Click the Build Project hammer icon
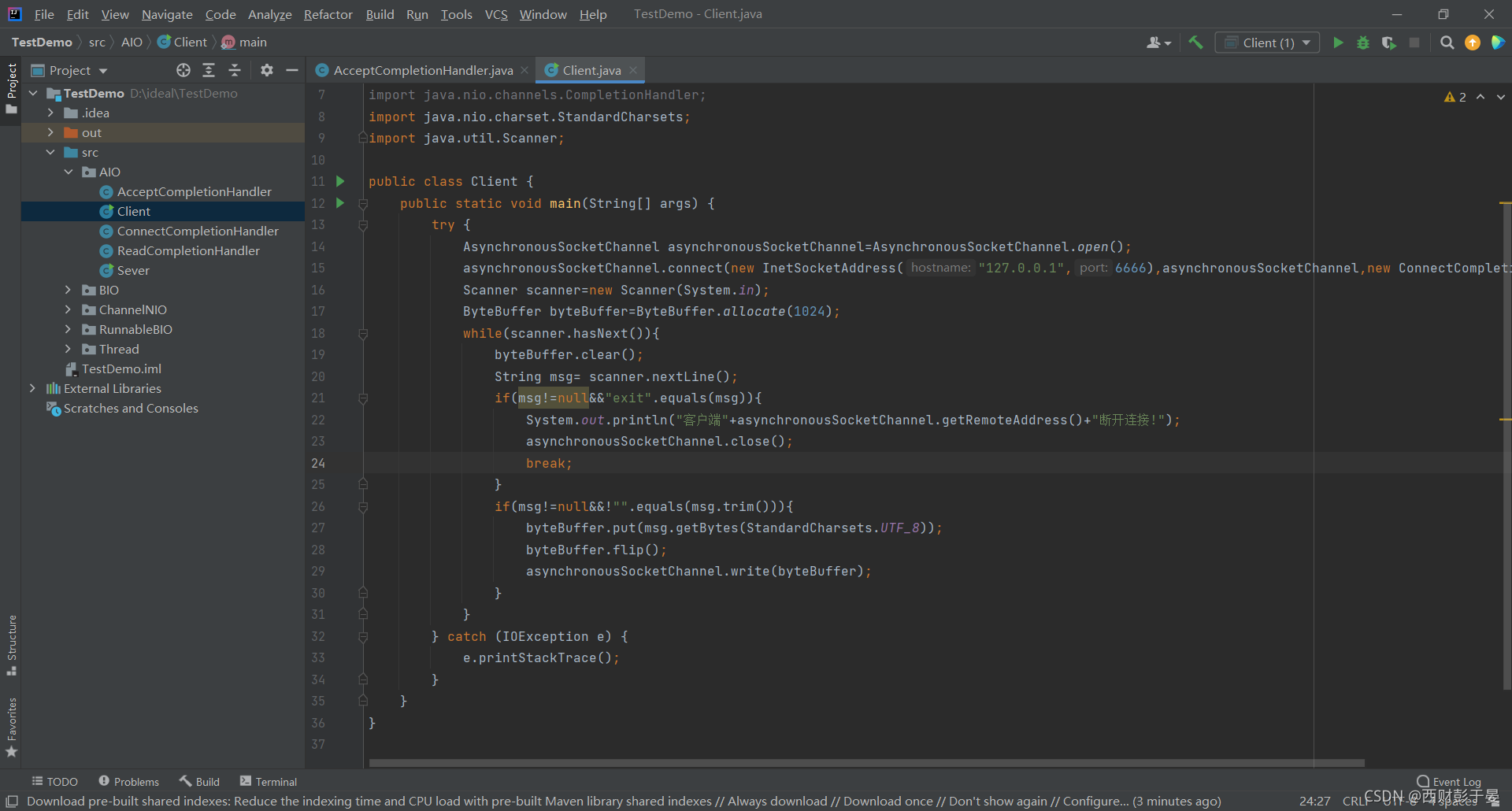 pos(1195,43)
